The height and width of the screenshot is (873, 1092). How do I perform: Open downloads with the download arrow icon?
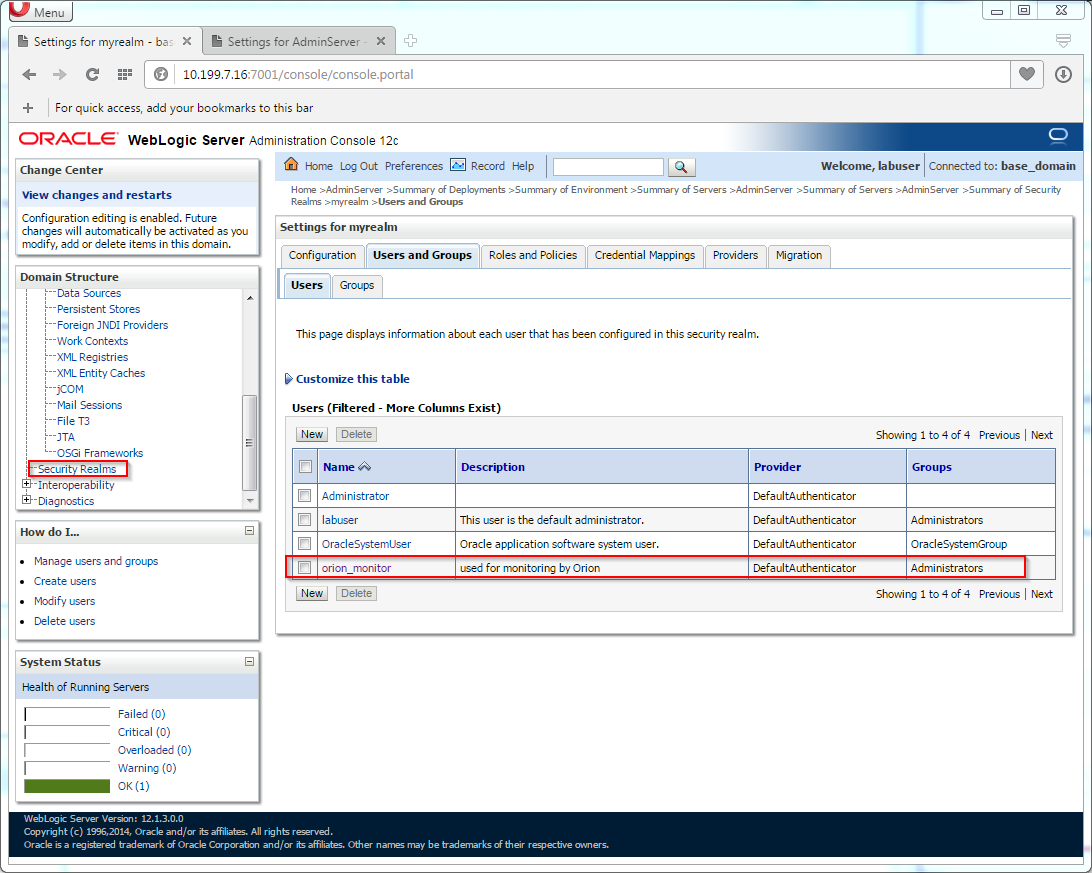pyautogui.click(x=1063, y=74)
